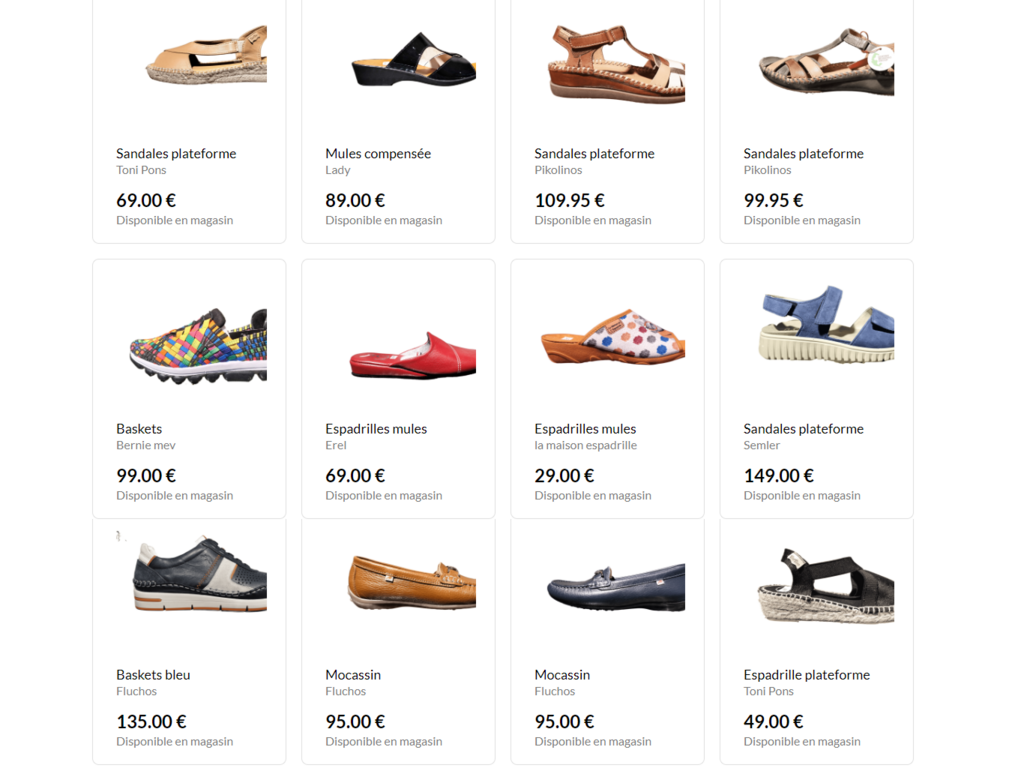Open the Mules compensée product title
1024x768 pixels.
(x=378, y=153)
